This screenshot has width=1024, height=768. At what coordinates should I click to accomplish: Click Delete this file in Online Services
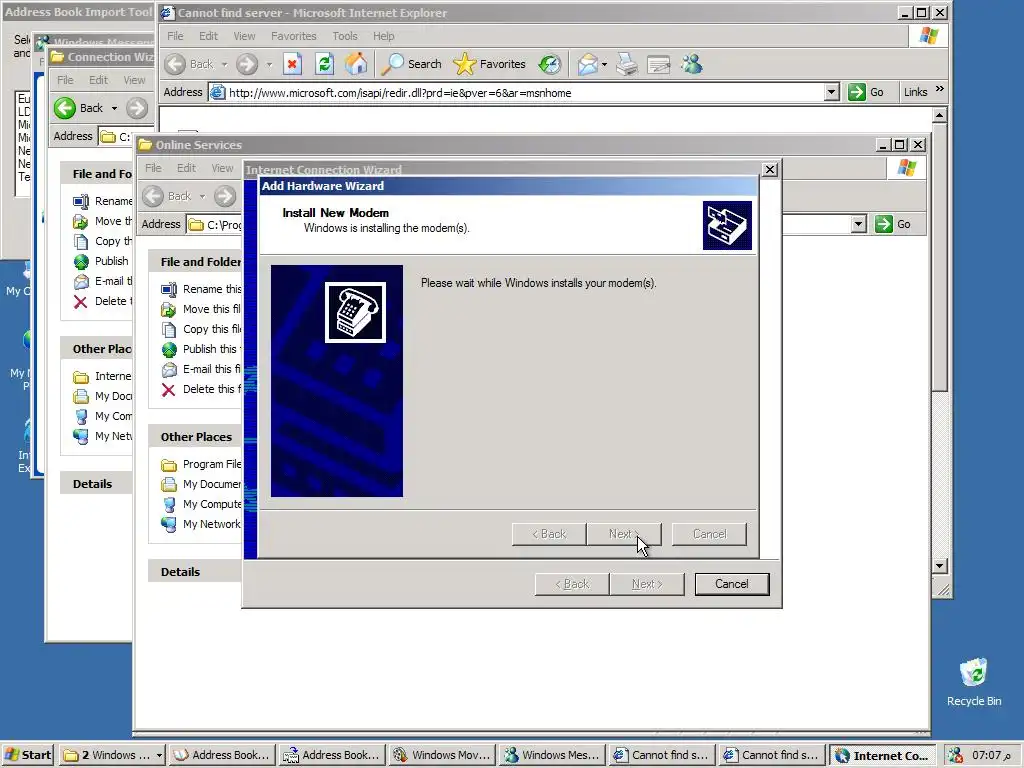click(200, 389)
